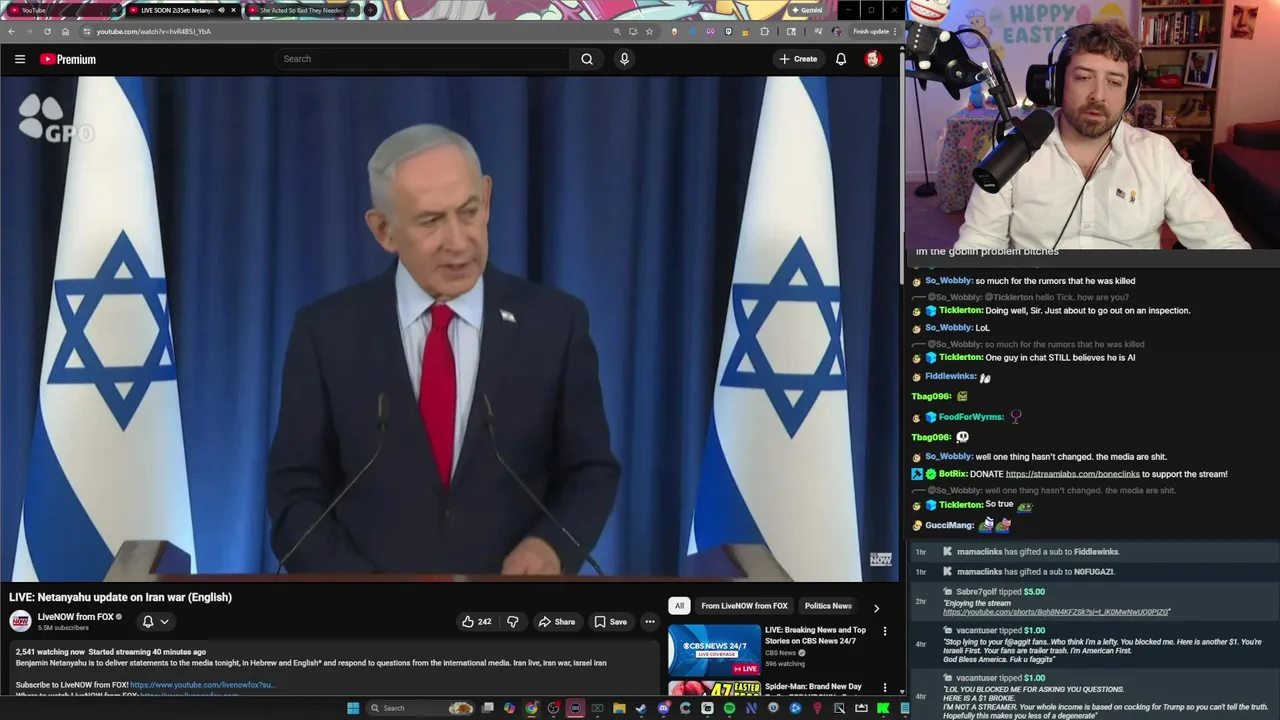Submit search with the magnifier button
The image size is (1280, 720).
point(587,59)
